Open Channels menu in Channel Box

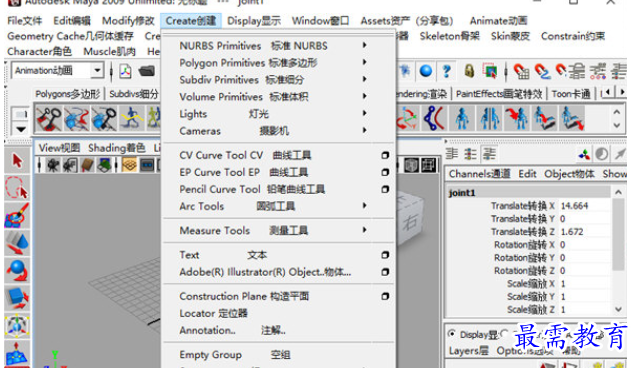click(x=479, y=174)
